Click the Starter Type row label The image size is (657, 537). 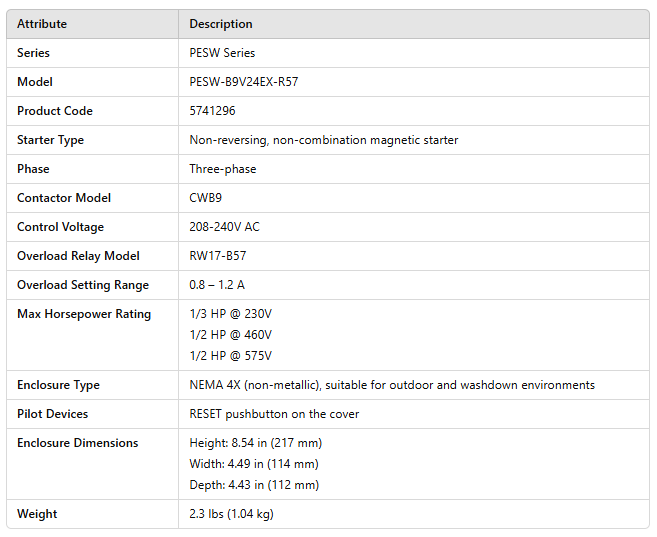[x=50, y=140]
